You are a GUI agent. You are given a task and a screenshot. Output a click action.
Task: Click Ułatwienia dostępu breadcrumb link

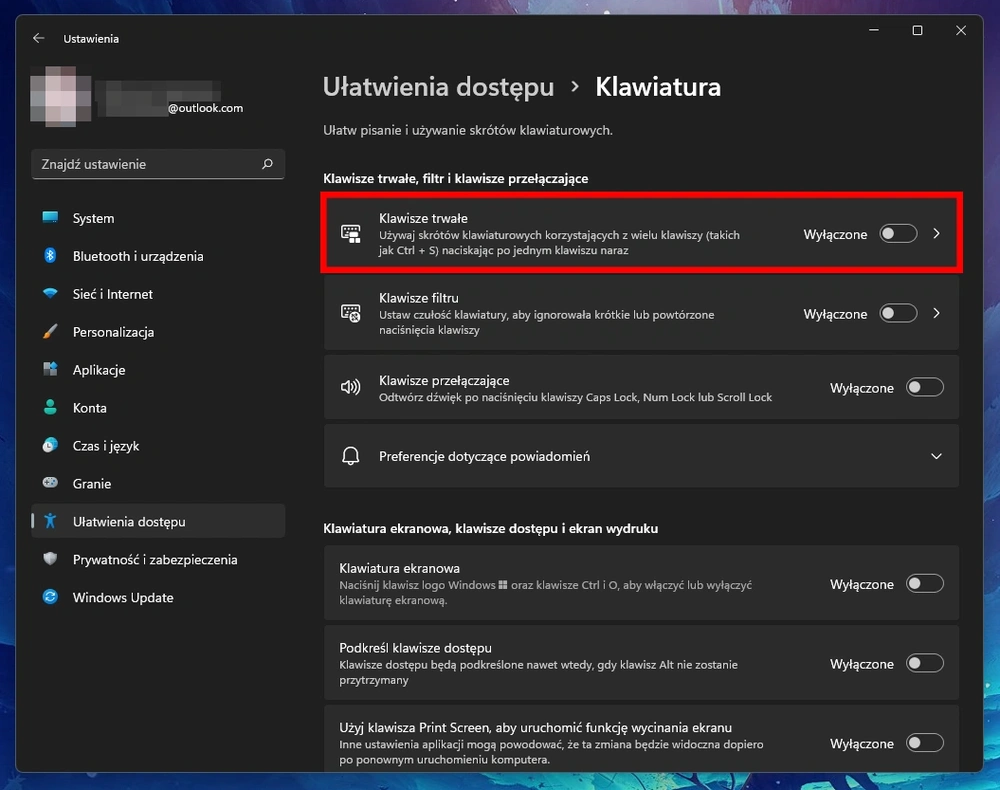pos(438,87)
